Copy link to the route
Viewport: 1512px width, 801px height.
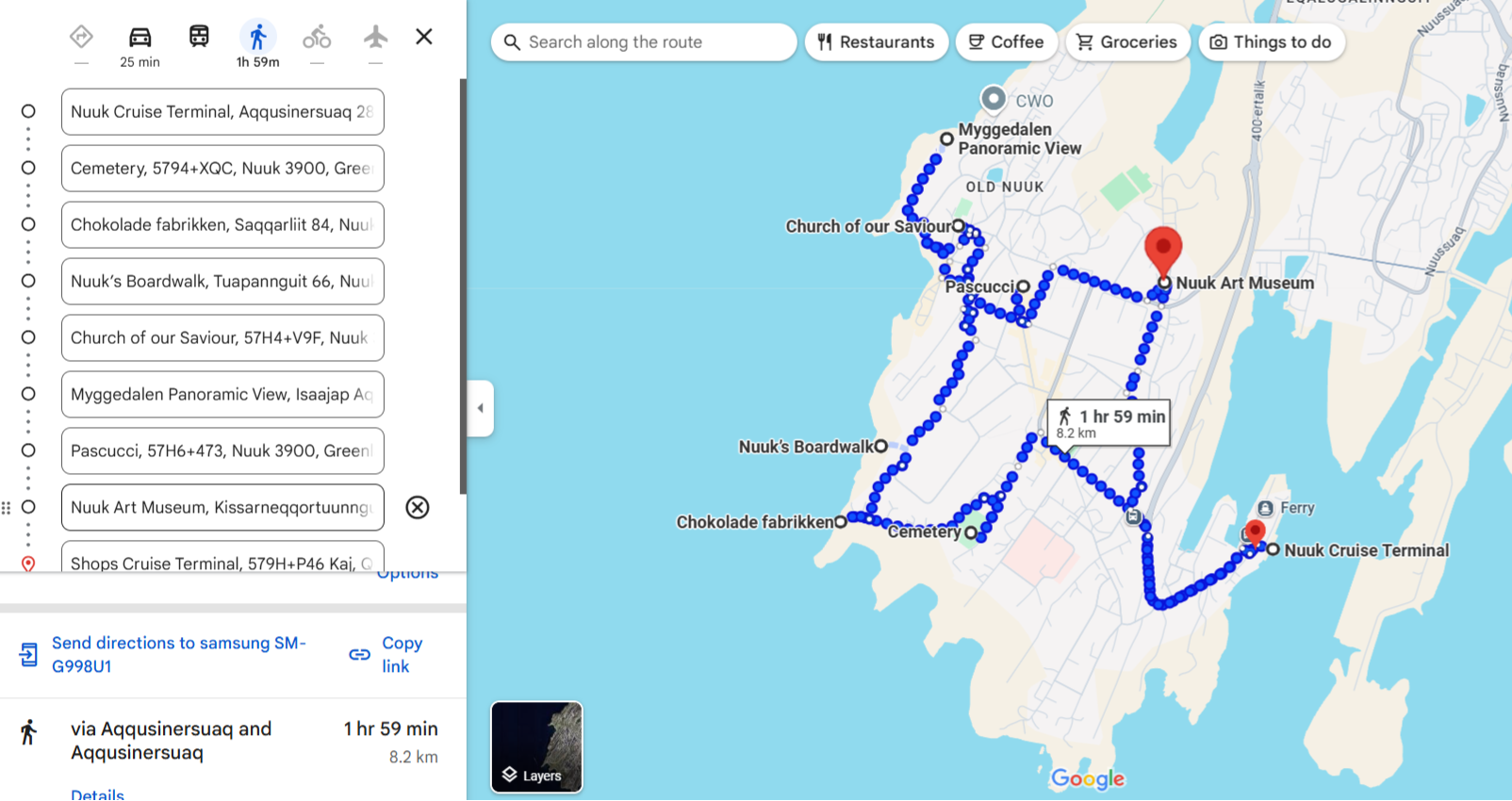(403, 654)
